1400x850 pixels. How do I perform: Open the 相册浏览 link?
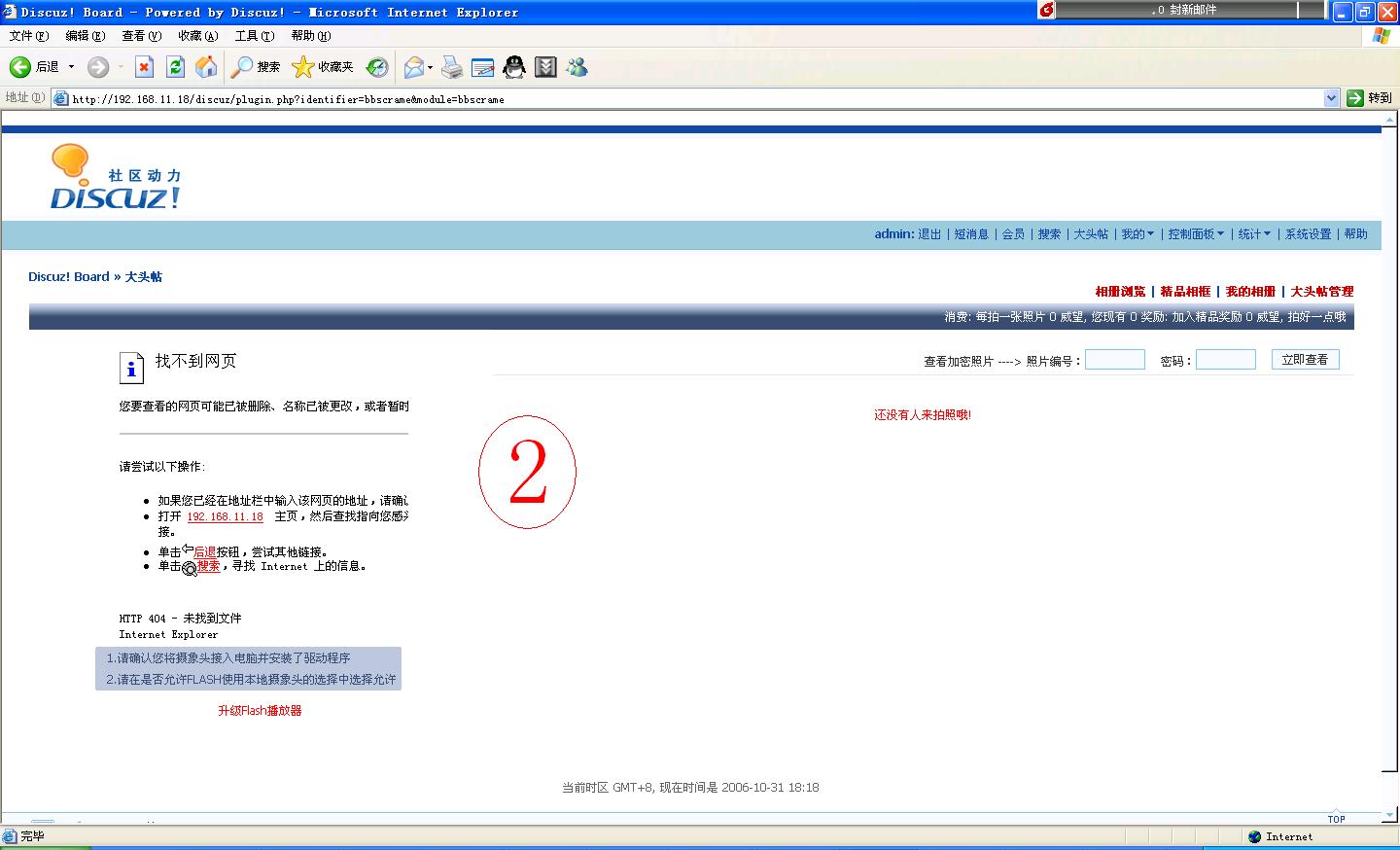1120,292
